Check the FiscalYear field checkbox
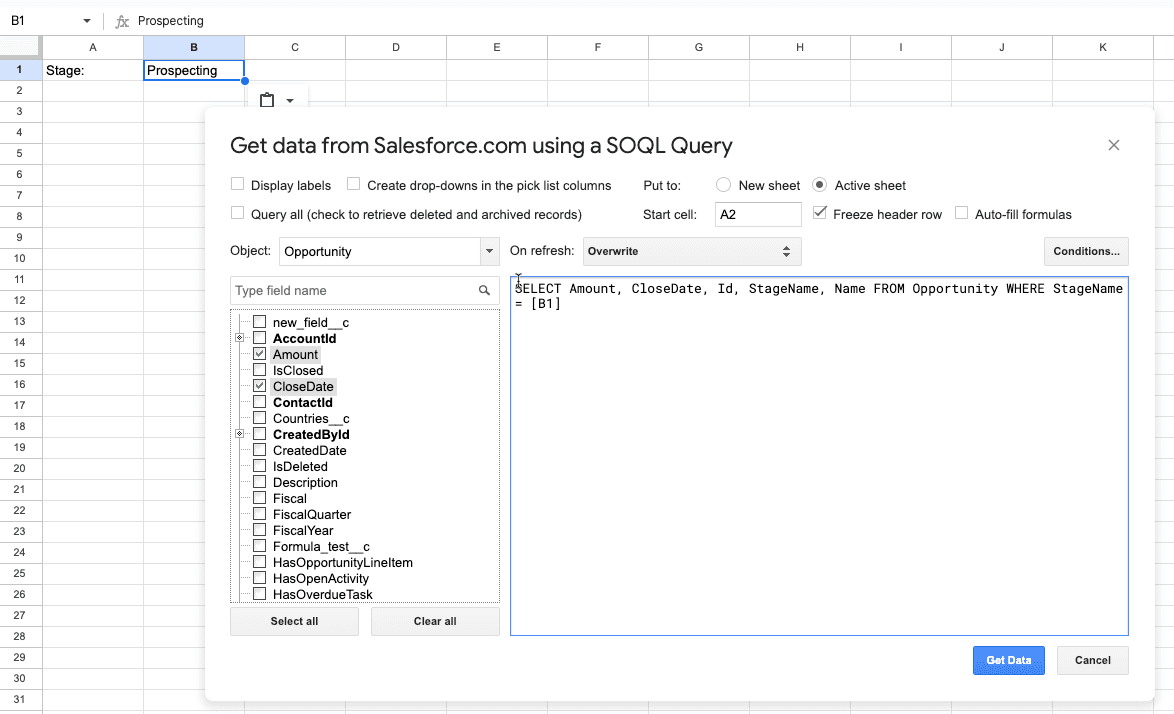This screenshot has width=1174, height=714. point(260,530)
